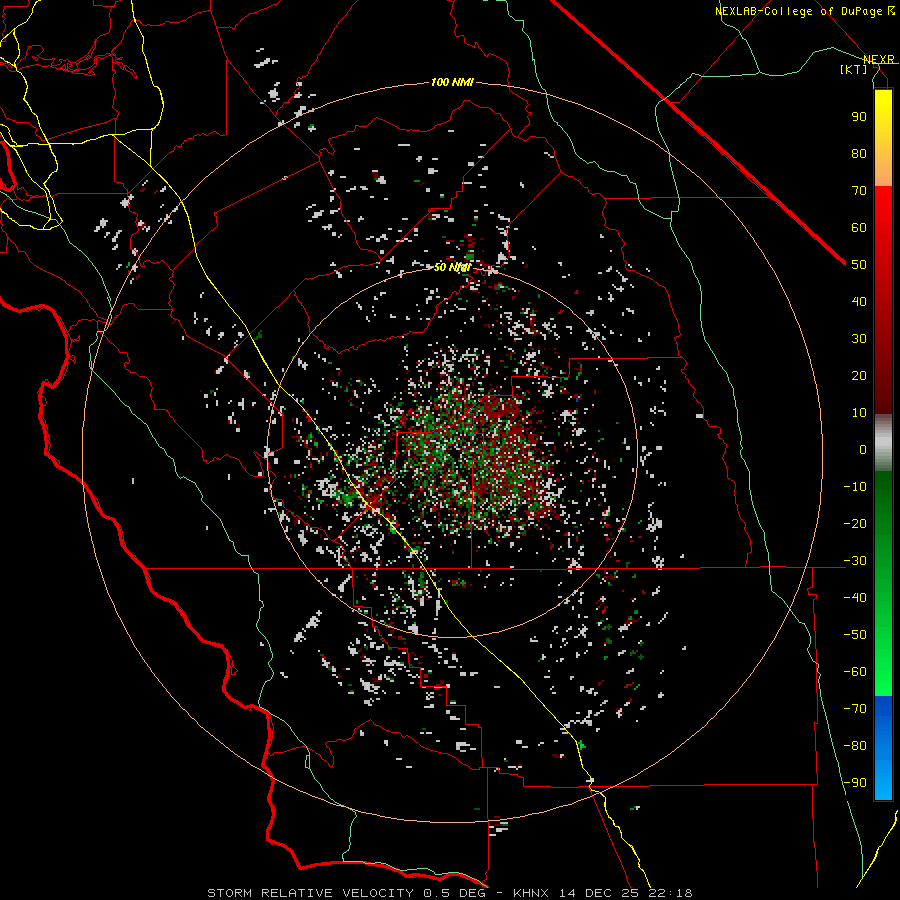Click the positive 30 knot scale value
This screenshot has height=900, width=900.
click(x=859, y=339)
